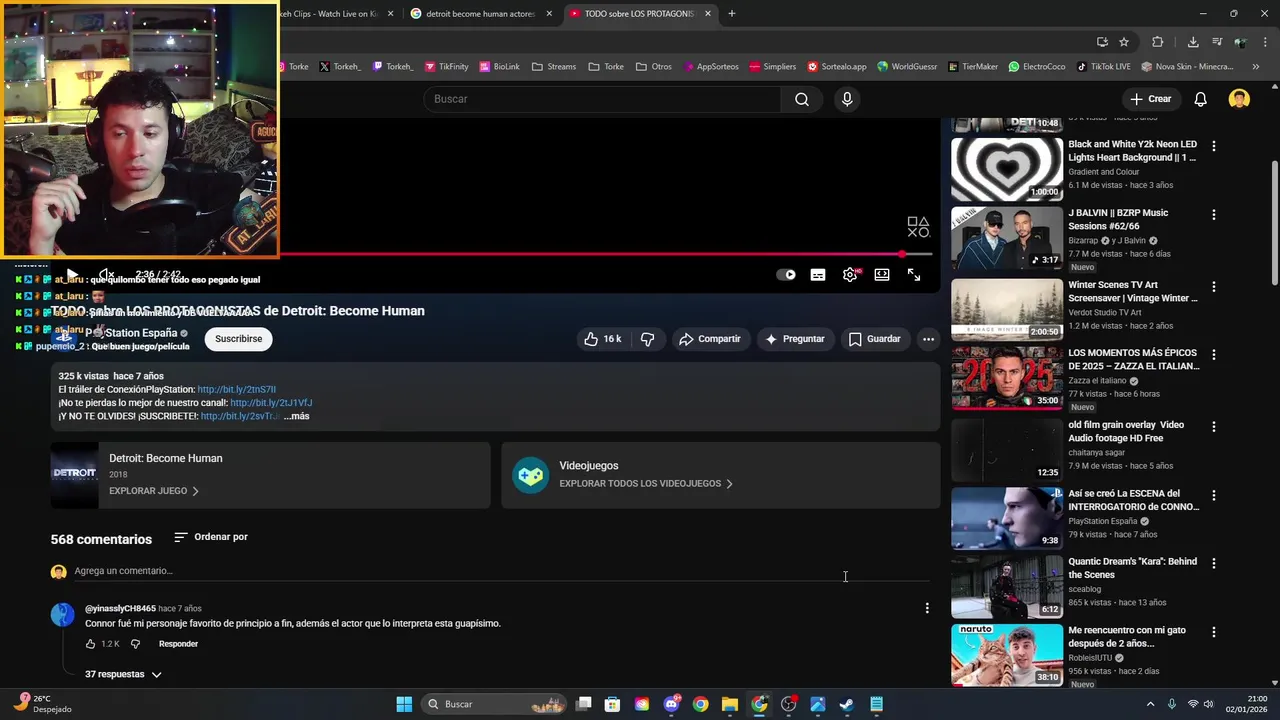Open options for Quantic Dream's Kara video
Viewport: 1280px width, 720px height.
(x=1214, y=564)
